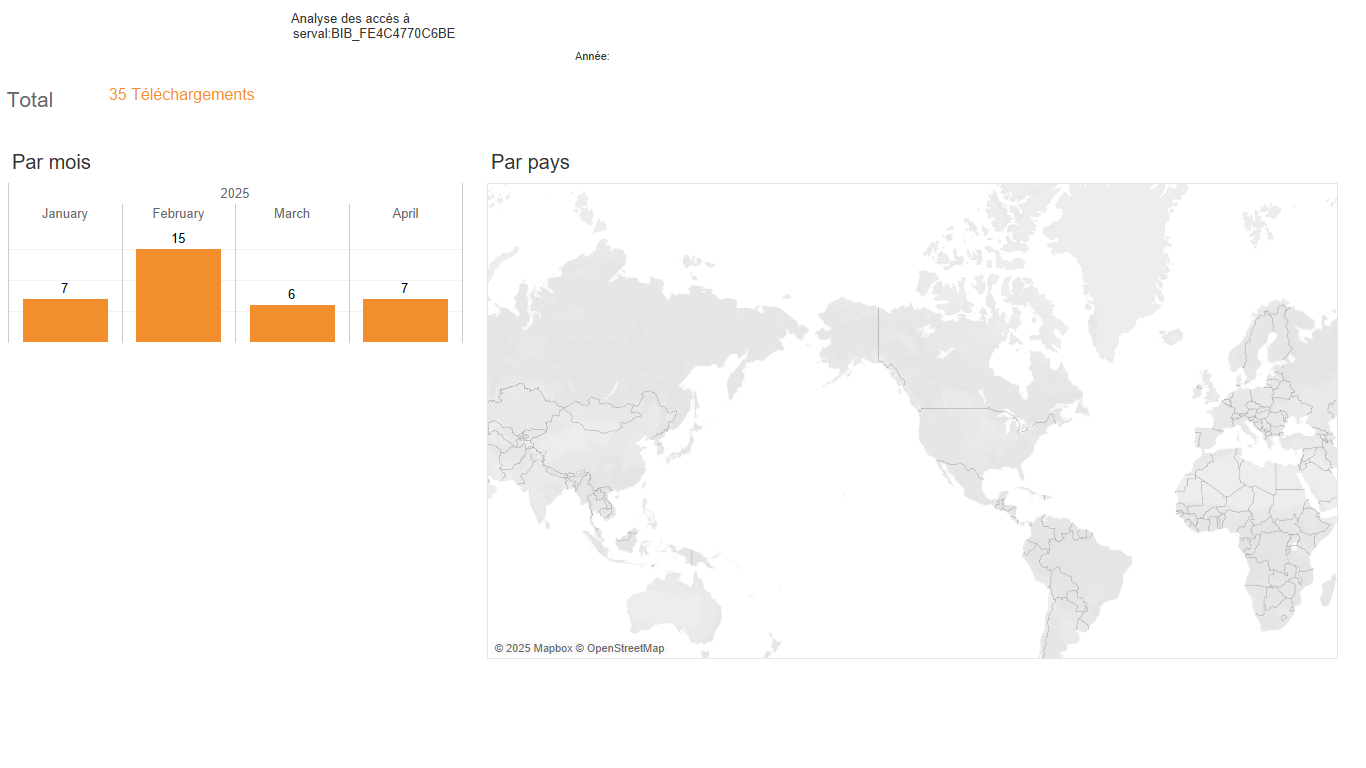Select the January orange bar
This screenshot has height=768, width=1366.
point(65,320)
